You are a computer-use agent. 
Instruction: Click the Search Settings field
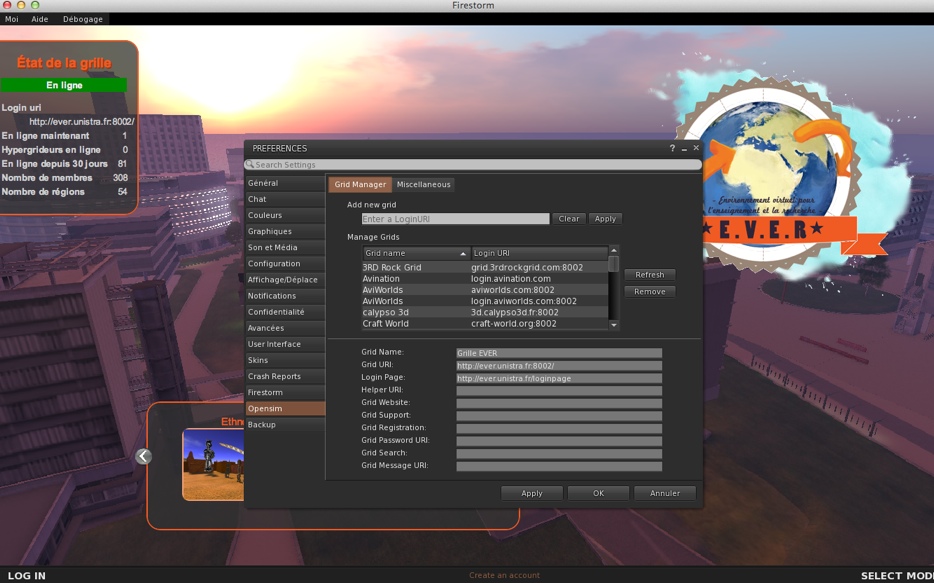[x=473, y=165]
